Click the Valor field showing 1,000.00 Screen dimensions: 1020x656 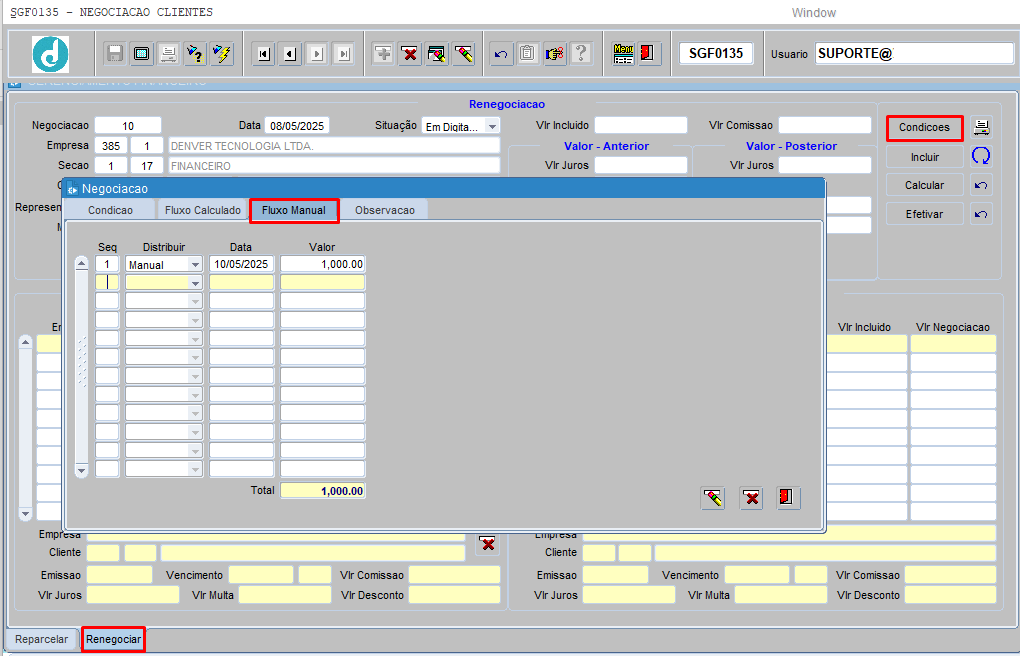pyautogui.click(x=323, y=264)
